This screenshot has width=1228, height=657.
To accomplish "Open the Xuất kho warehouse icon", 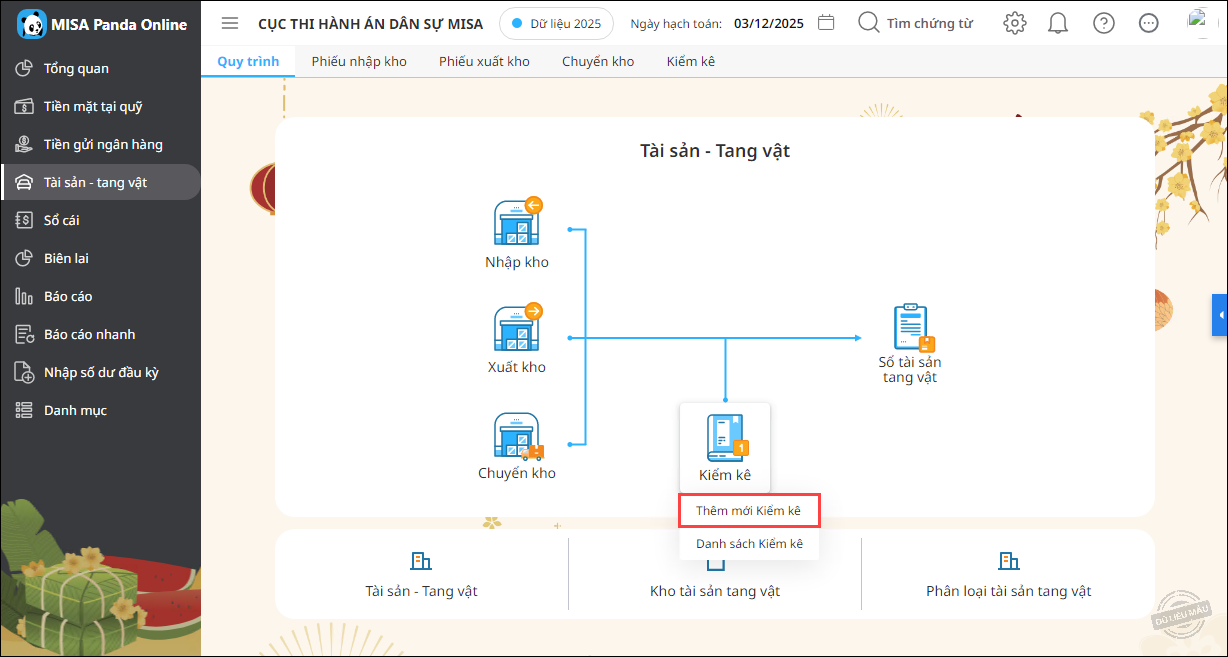I will pyautogui.click(x=518, y=327).
